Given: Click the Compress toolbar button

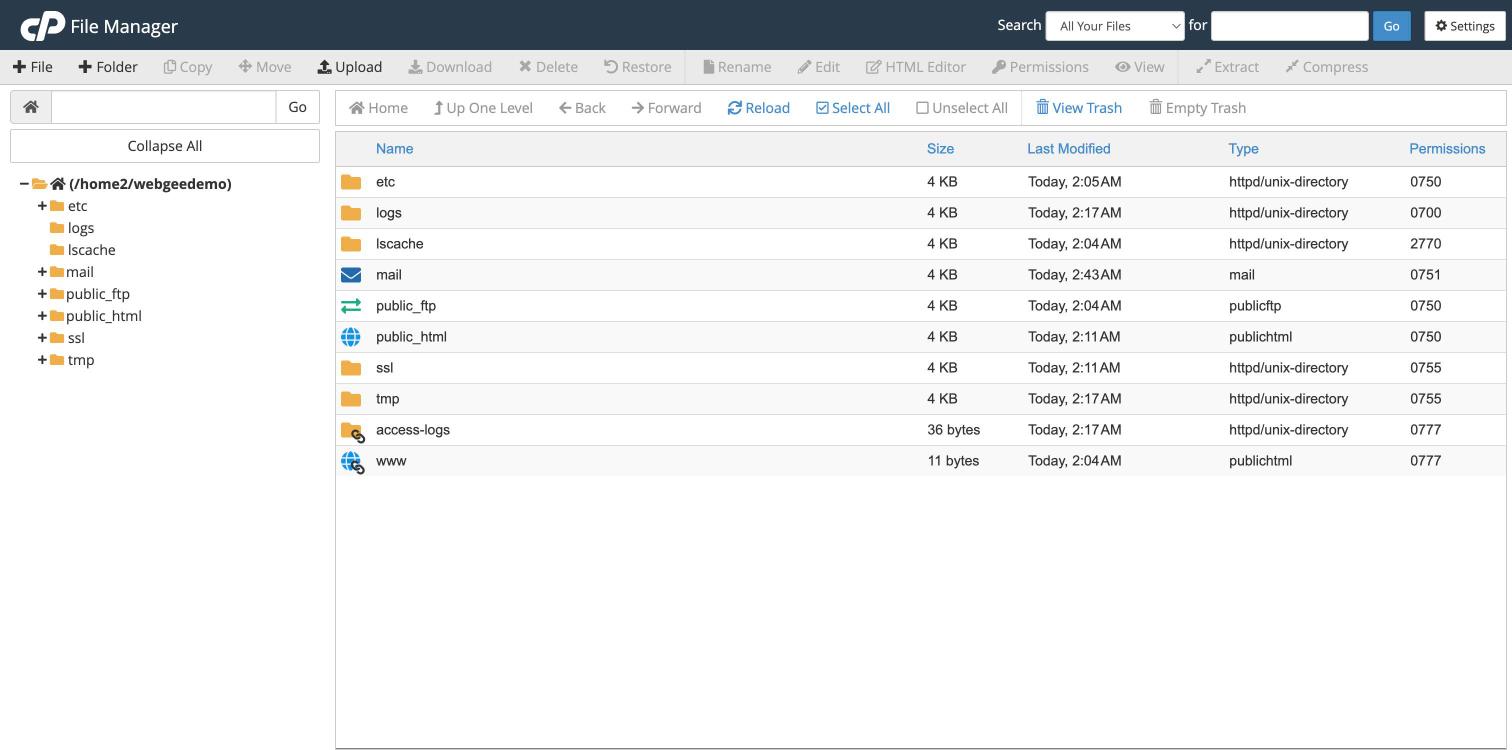Looking at the screenshot, I should click(1327, 67).
